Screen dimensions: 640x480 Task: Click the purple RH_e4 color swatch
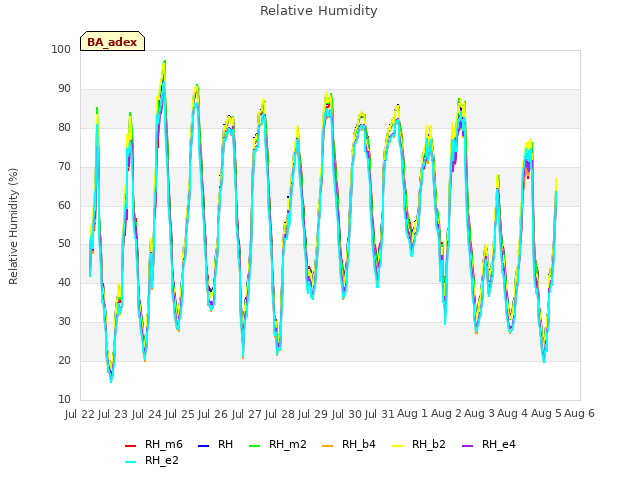pos(467,446)
